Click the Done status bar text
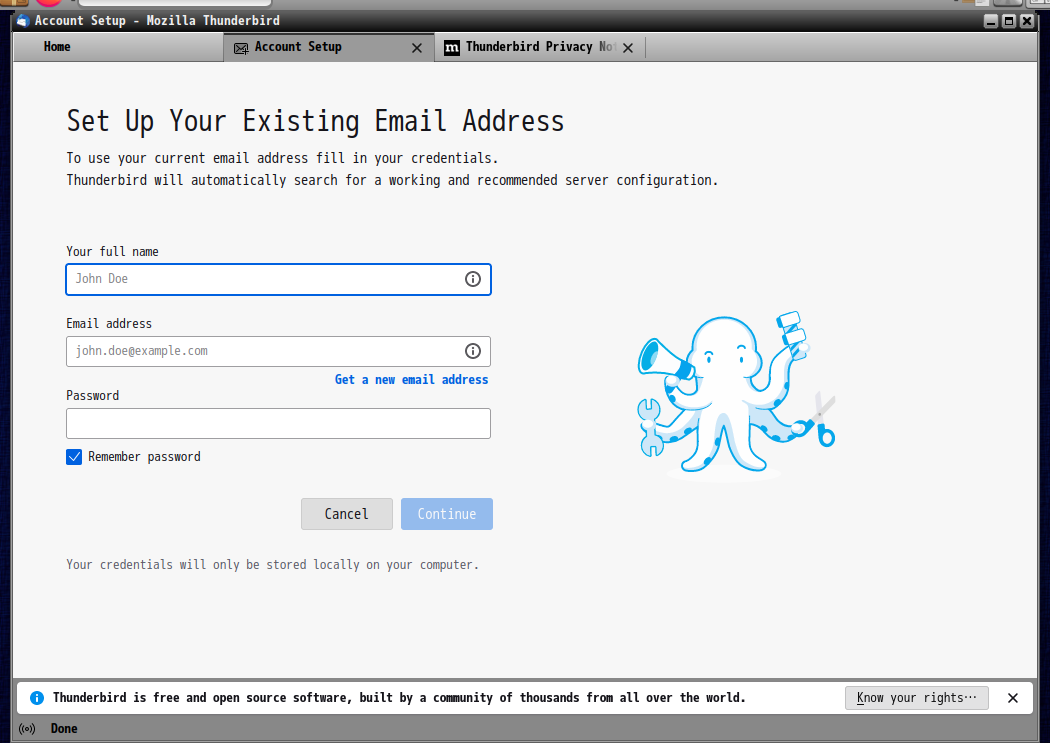Image resolution: width=1050 pixels, height=743 pixels. 64,729
